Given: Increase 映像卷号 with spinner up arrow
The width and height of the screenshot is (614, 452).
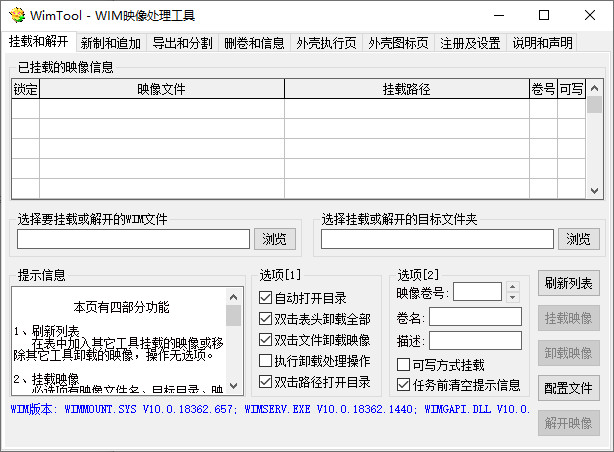Looking at the screenshot, I should click(513, 287).
